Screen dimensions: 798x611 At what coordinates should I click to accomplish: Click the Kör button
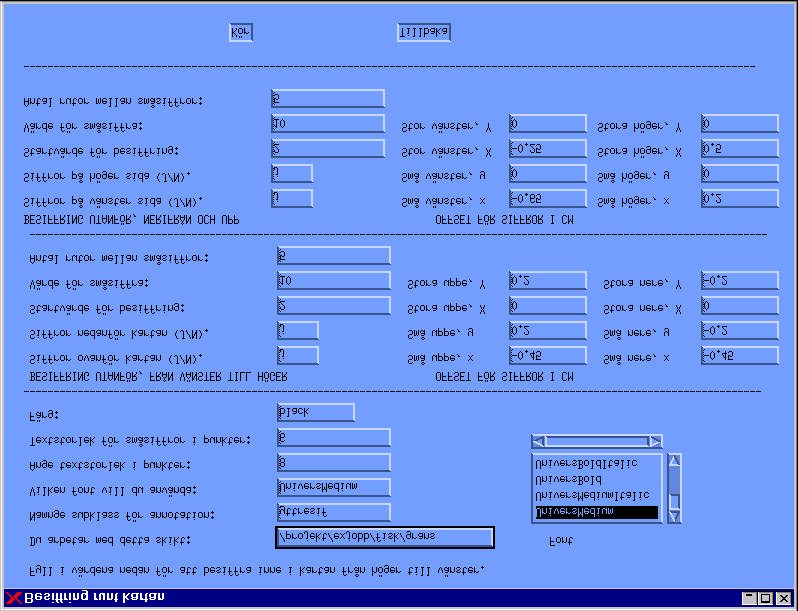241,33
